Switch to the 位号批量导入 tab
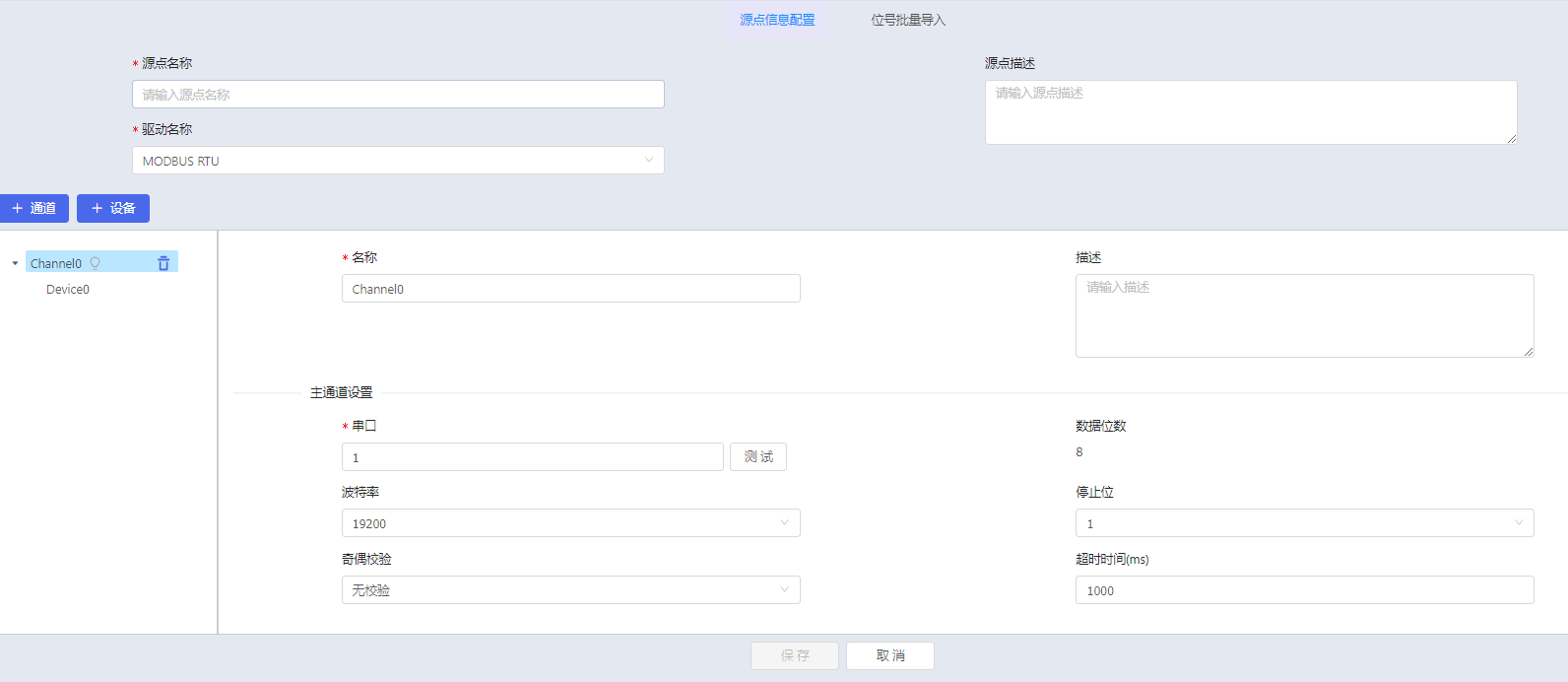The height and width of the screenshot is (682, 1568). pos(907,20)
